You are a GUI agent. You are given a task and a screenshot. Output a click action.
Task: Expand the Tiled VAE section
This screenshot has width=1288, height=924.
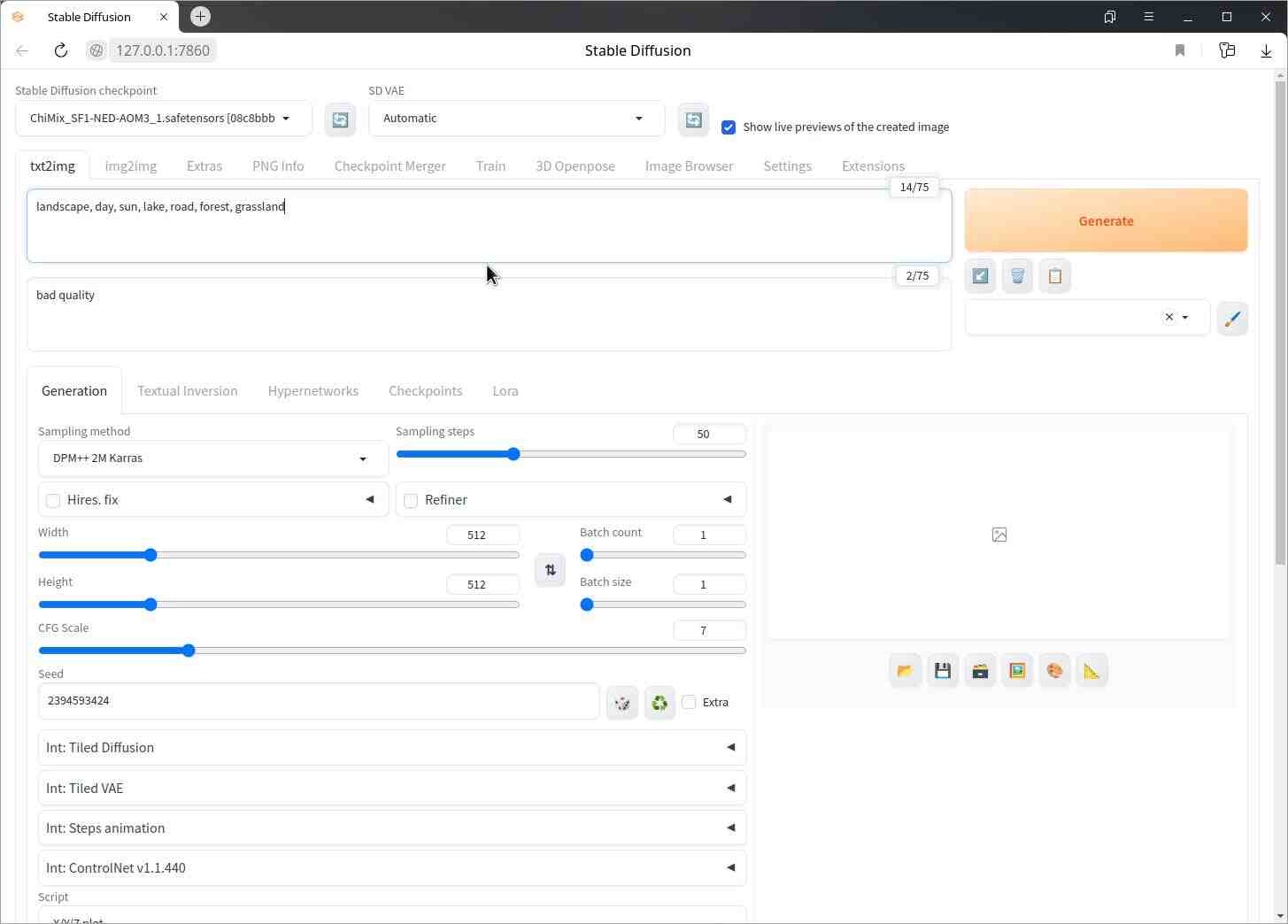(392, 788)
